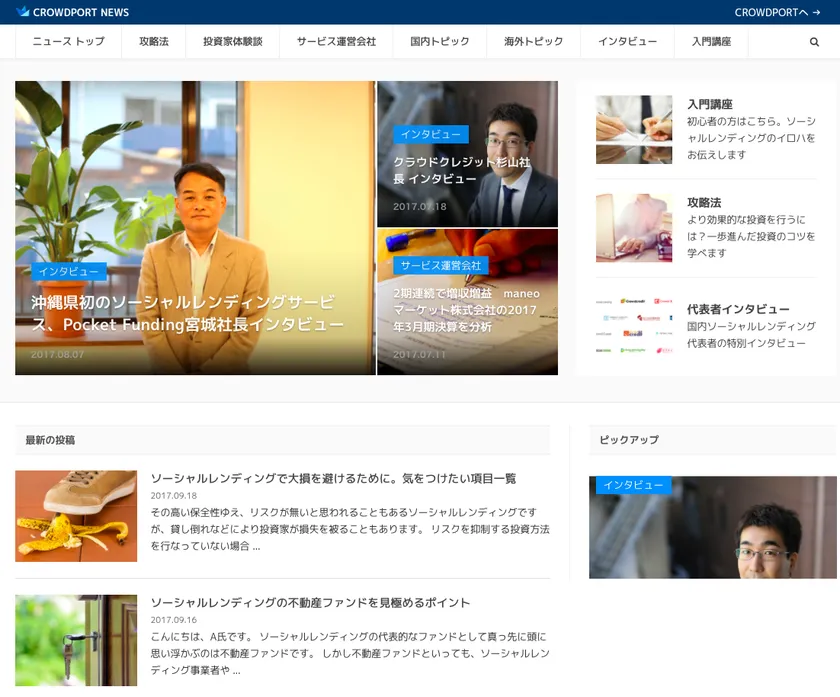Click the 2017.09.16 post date
Image resolution: width=840 pixels, height=697 pixels.
[x=174, y=620]
